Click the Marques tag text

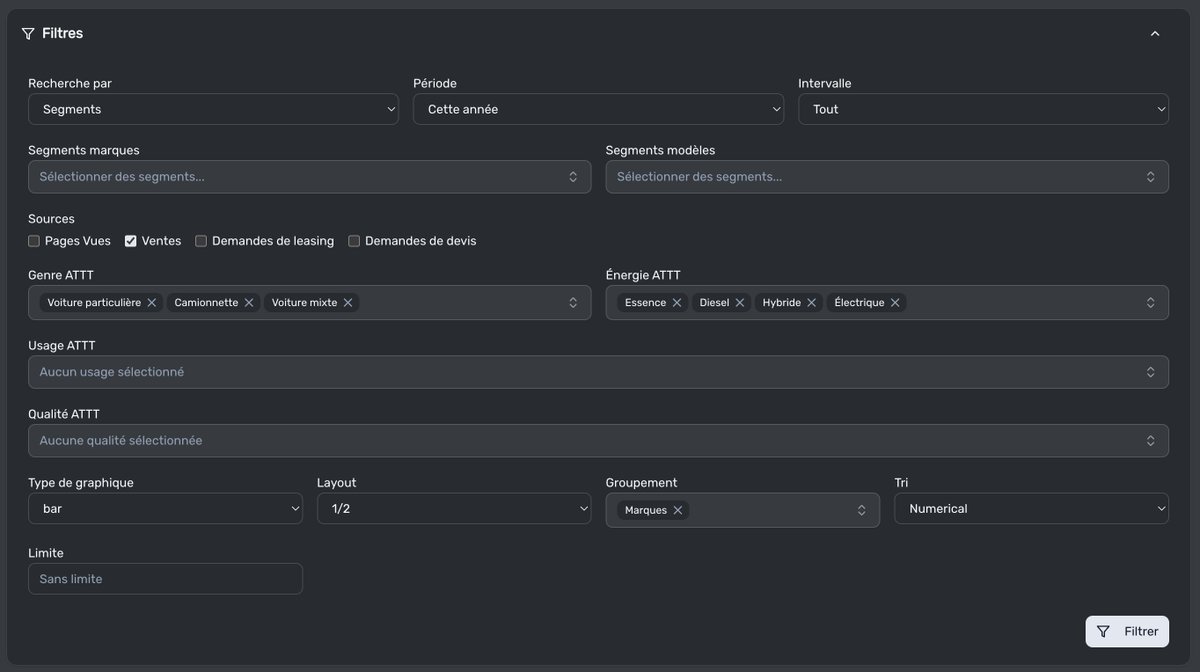pos(646,510)
